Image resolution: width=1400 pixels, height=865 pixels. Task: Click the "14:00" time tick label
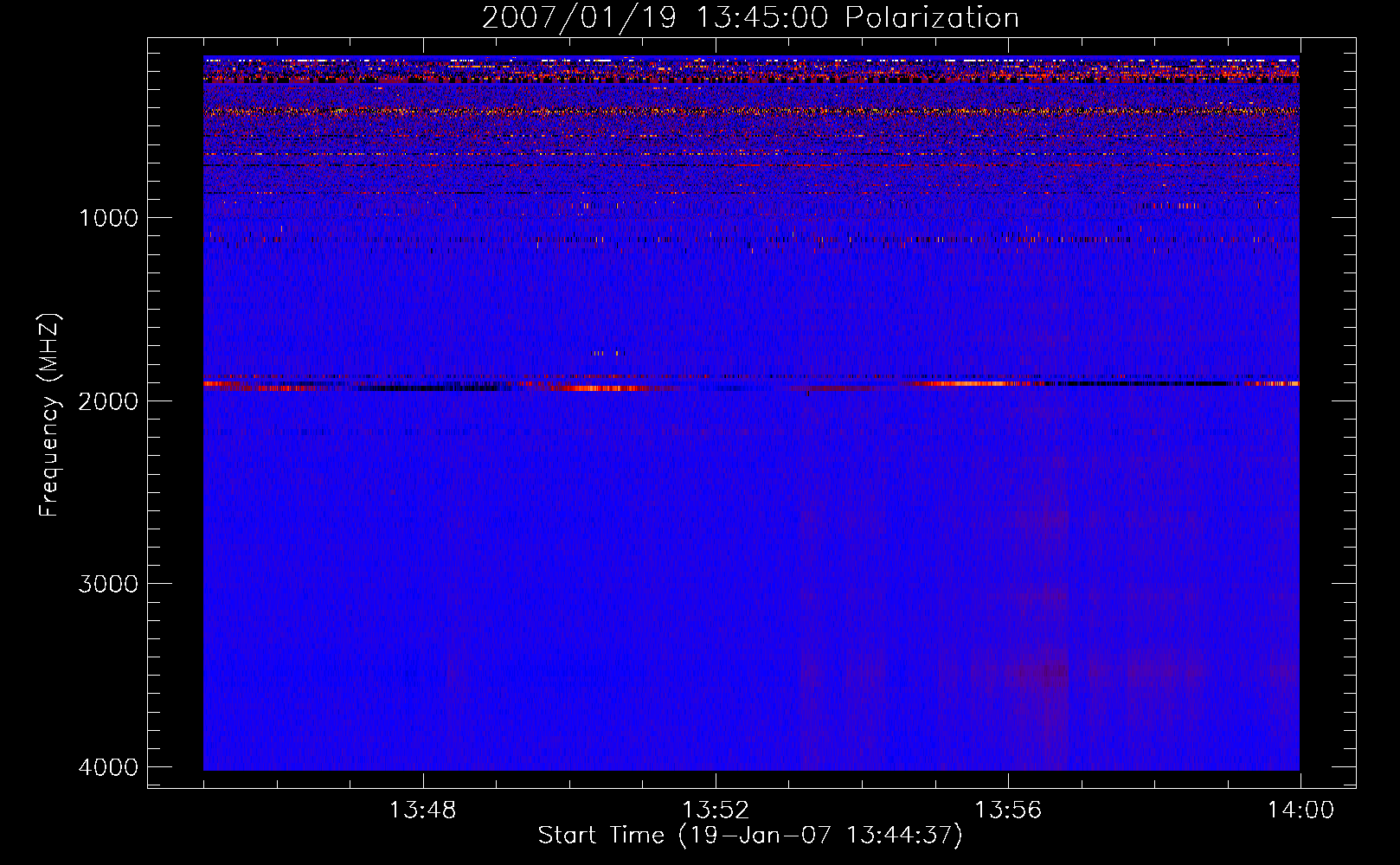pyautogui.click(x=1300, y=811)
